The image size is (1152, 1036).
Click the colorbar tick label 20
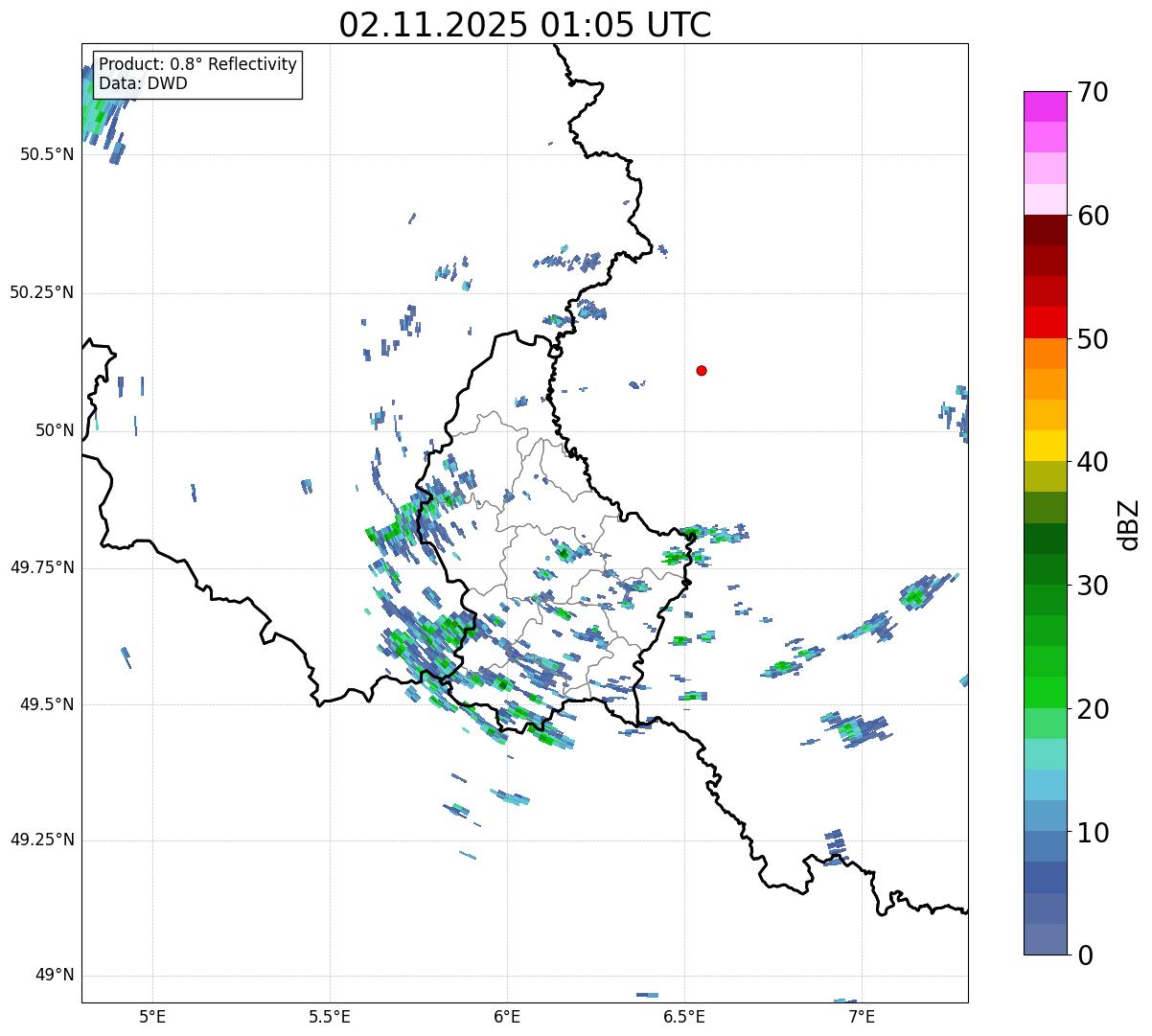[x=1092, y=709]
